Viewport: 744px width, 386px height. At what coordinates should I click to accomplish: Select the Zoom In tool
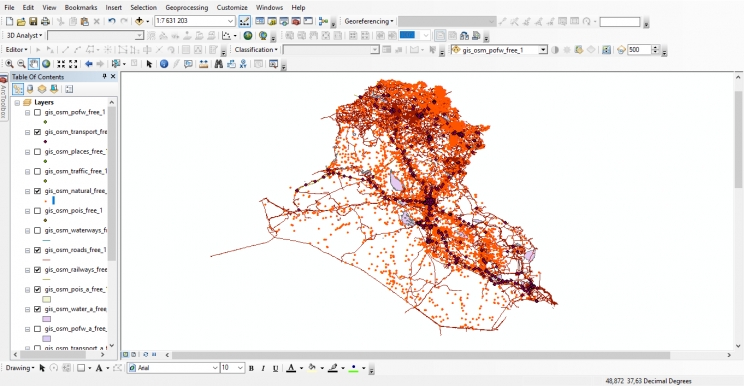coord(9,64)
